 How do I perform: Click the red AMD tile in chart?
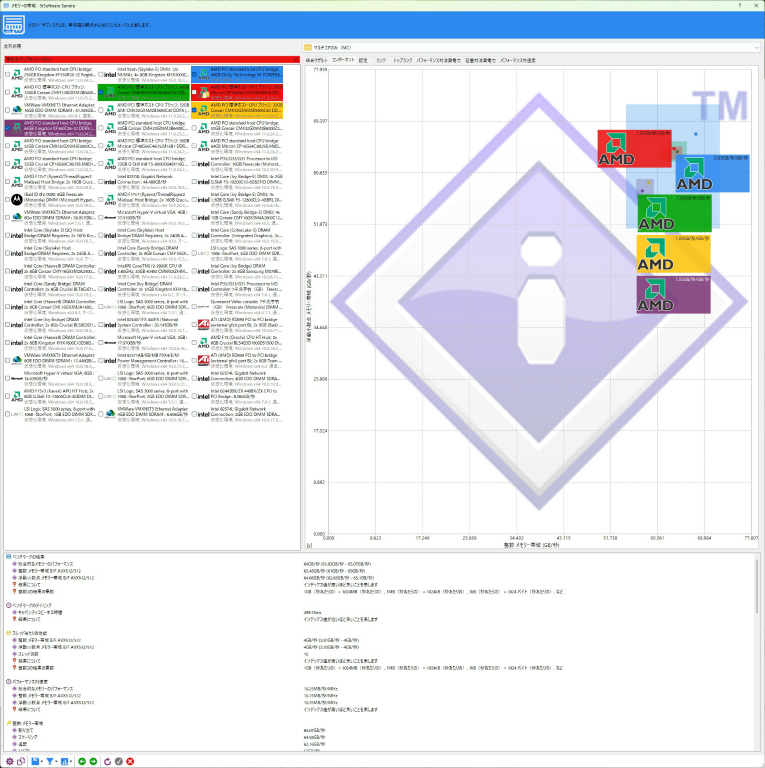(x=634, y=148)
